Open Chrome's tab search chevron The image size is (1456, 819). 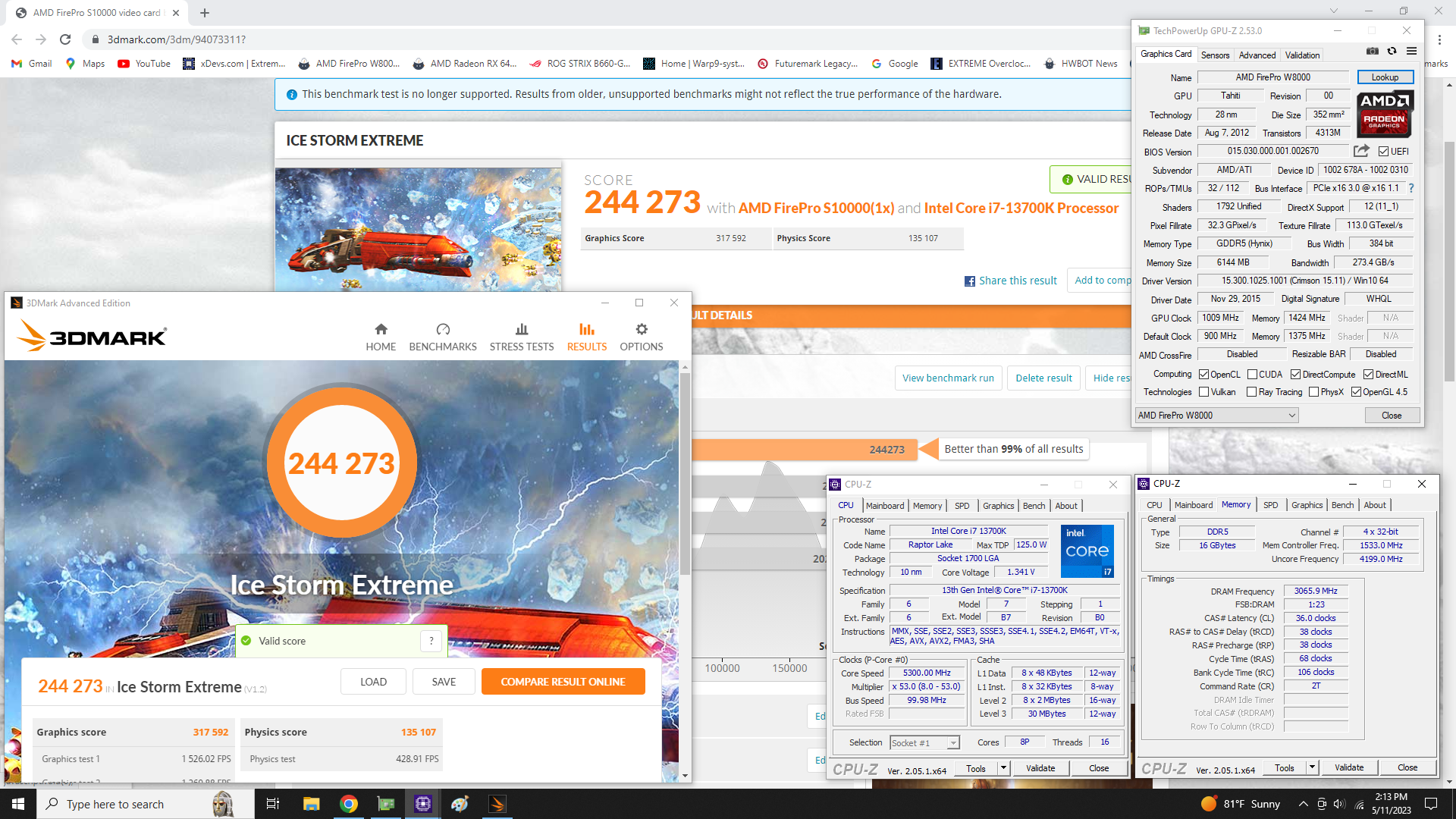(1333, 11)
